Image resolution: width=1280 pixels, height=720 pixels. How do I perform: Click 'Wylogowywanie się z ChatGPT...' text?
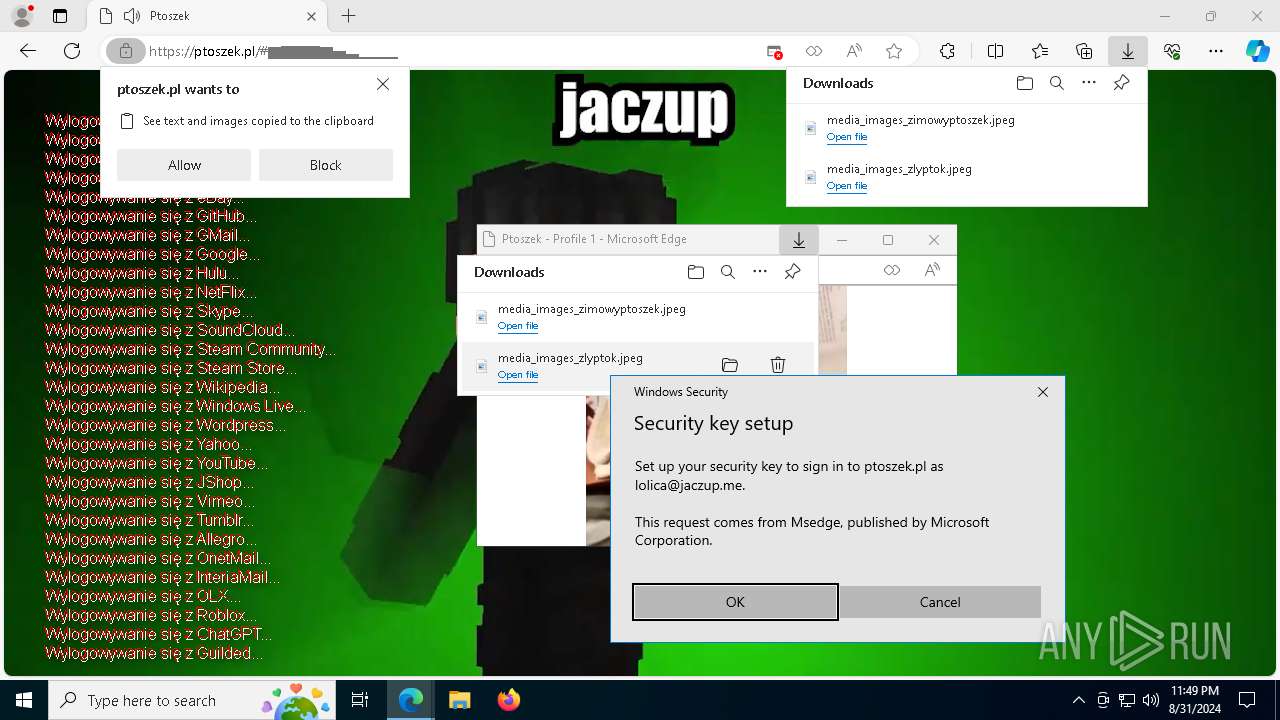(158, 634)
